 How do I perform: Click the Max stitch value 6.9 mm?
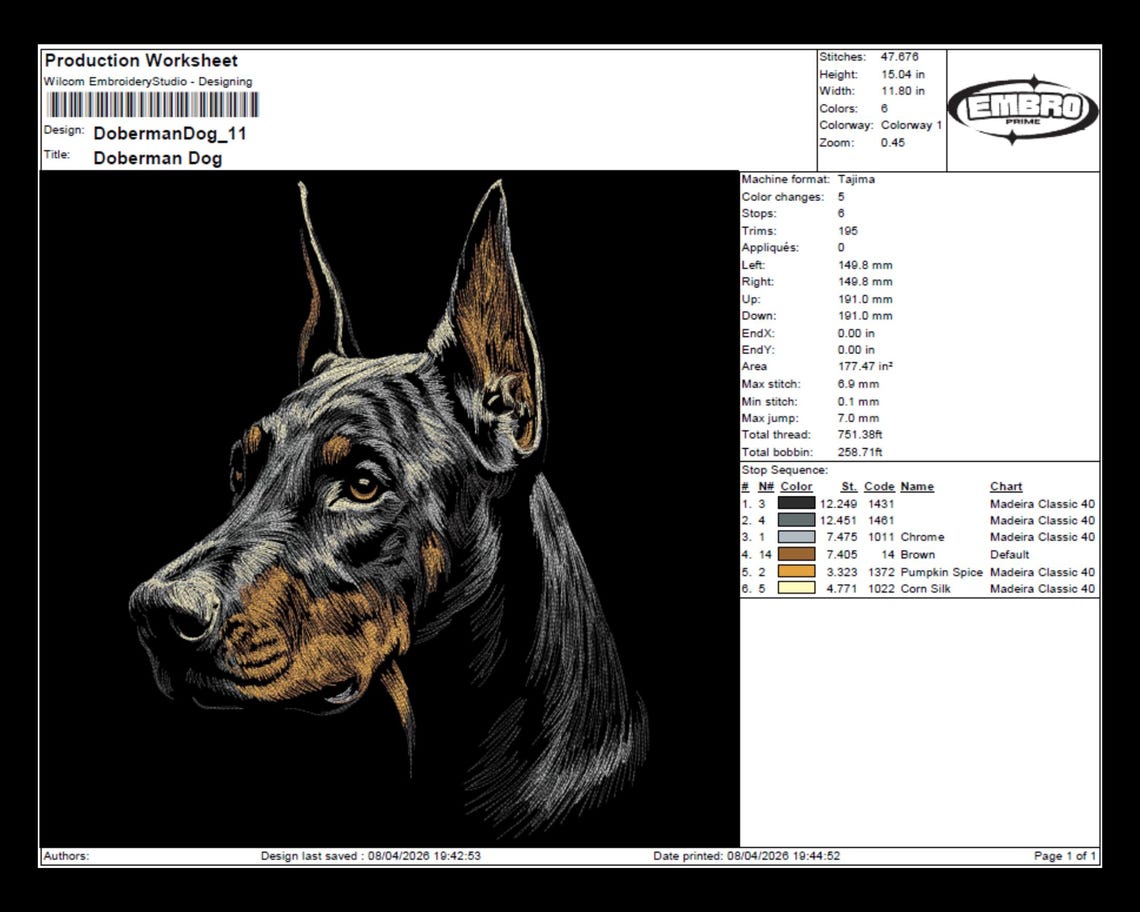point(859,384)
